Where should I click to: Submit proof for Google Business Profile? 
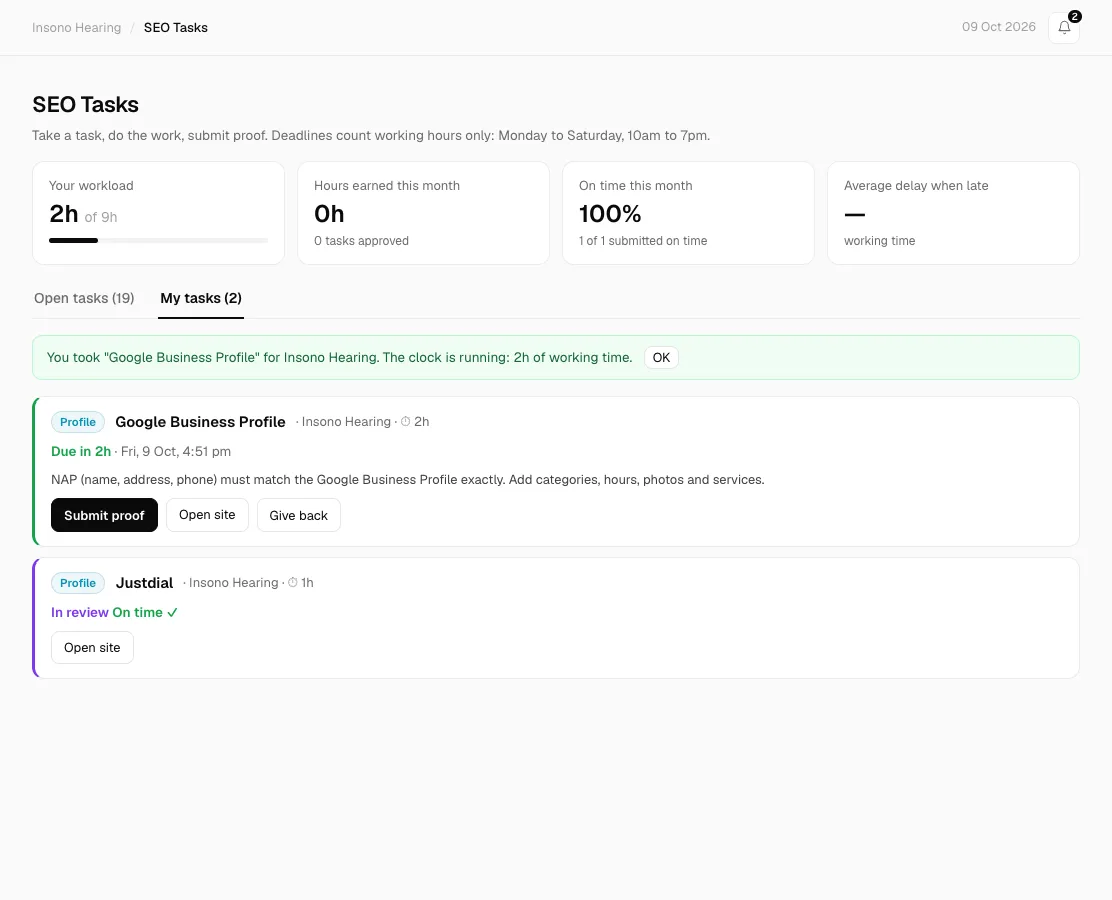click(x=104, y=515)
